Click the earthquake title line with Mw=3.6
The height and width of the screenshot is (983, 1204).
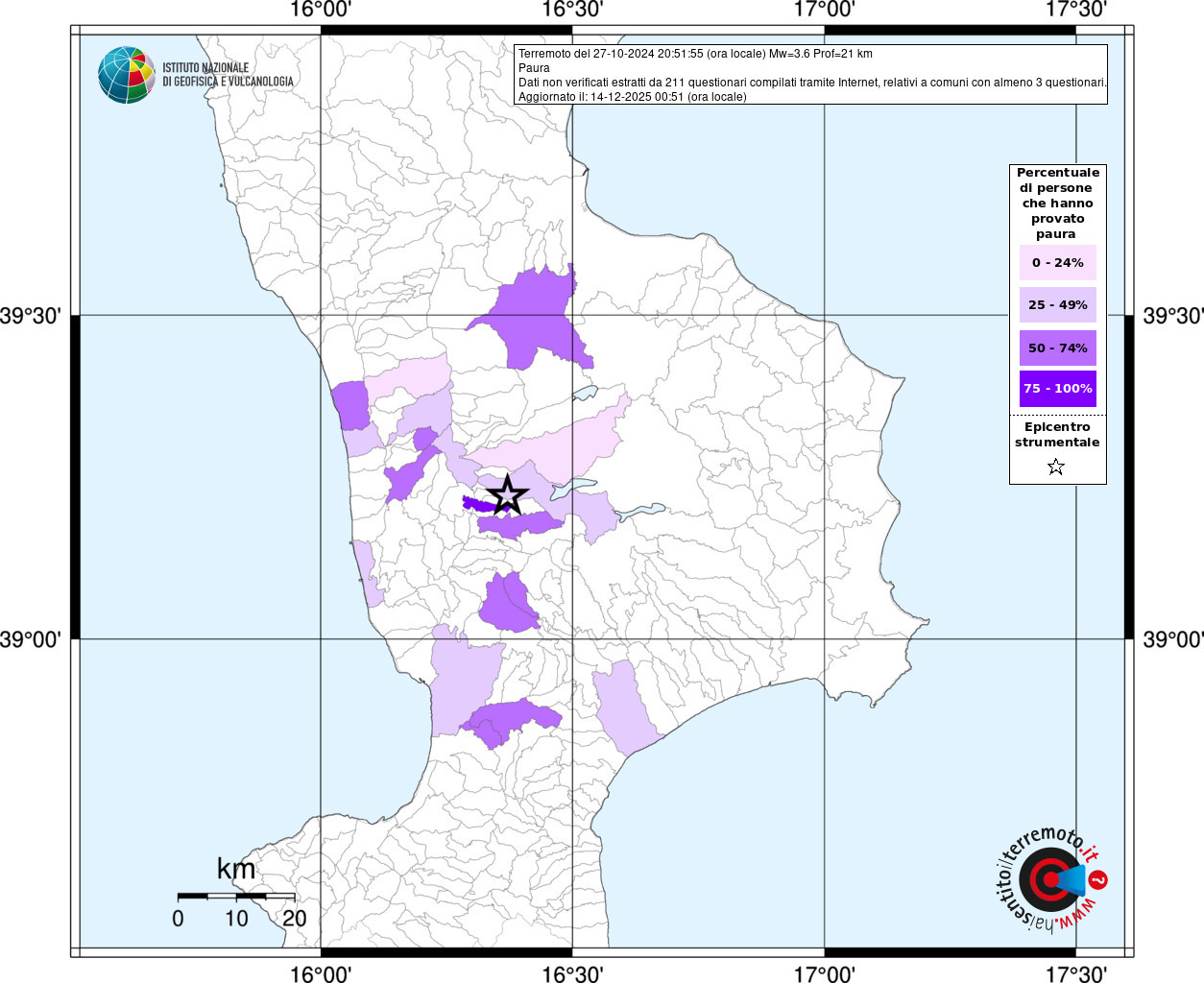click(x=695, y=54)
